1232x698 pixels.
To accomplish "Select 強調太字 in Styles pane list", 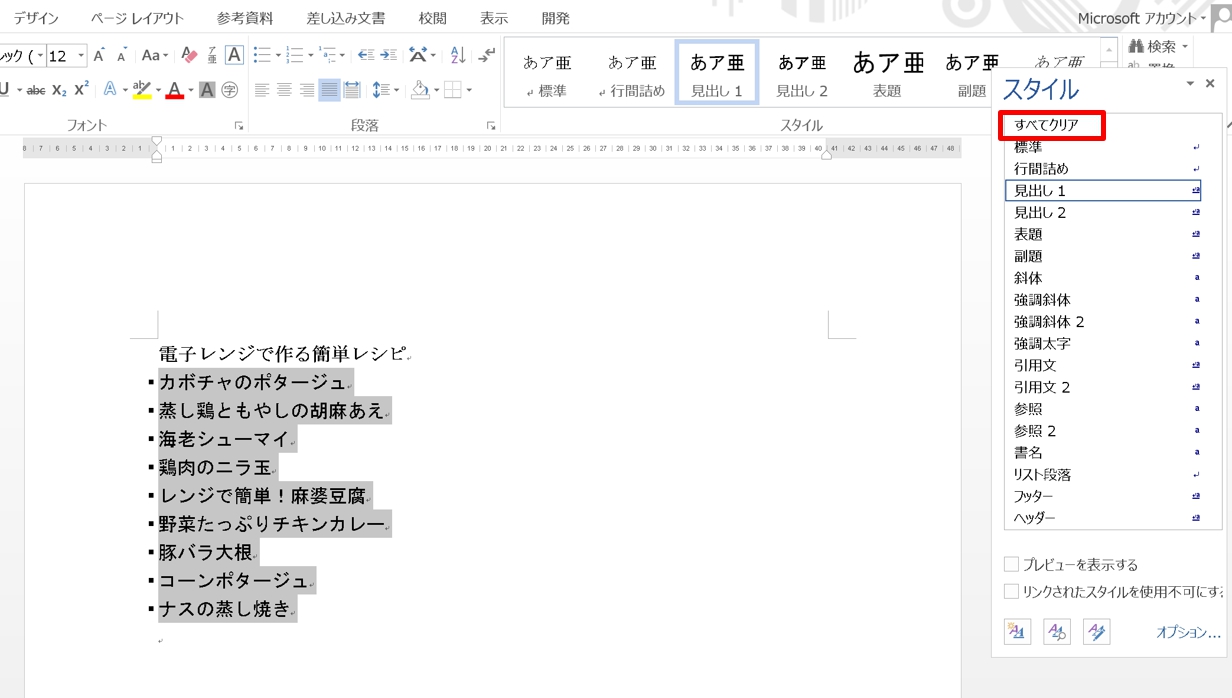I will [1103, 343].
